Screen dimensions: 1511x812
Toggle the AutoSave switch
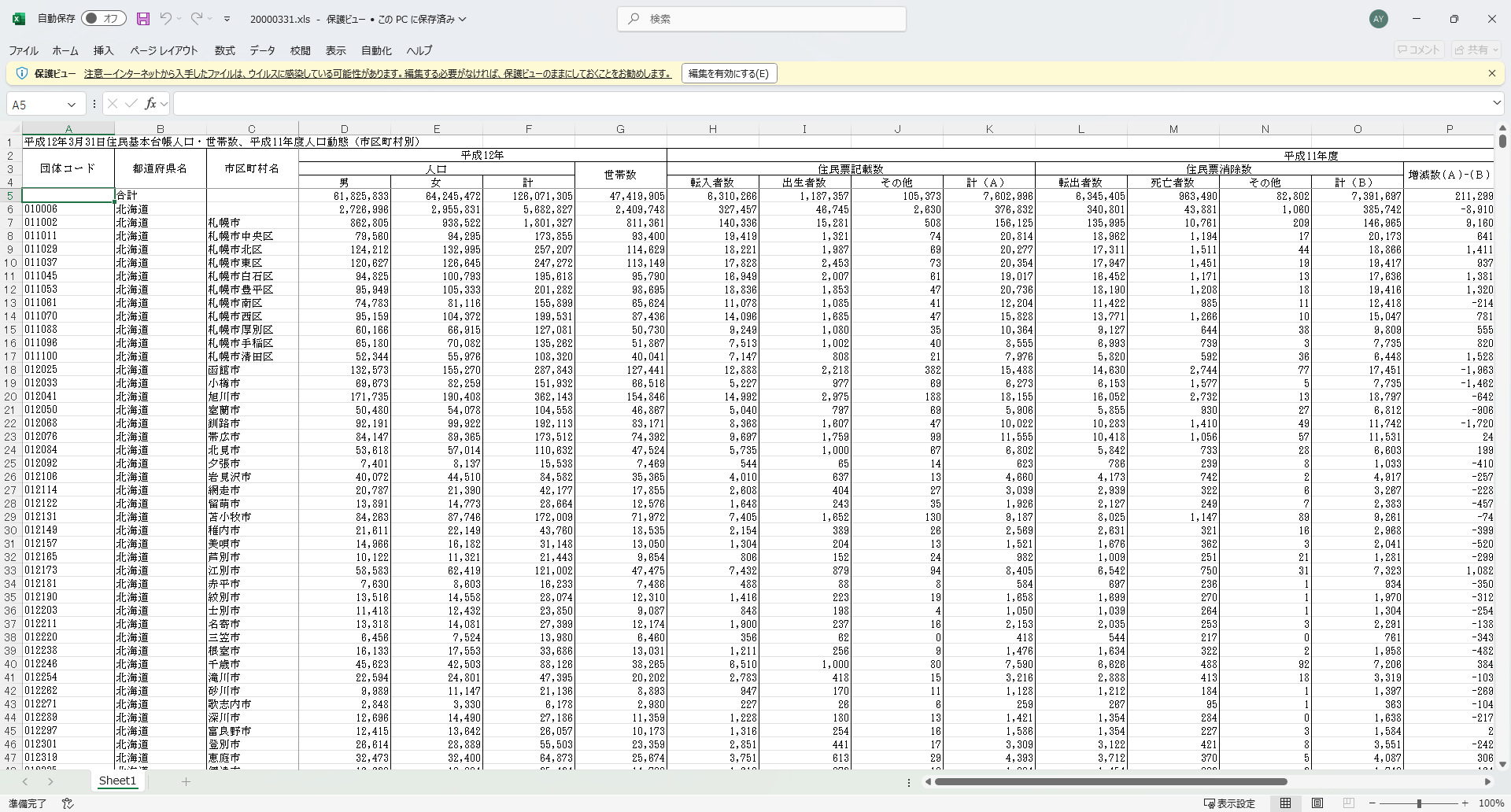pyautogui.click(x=104, y=19)
